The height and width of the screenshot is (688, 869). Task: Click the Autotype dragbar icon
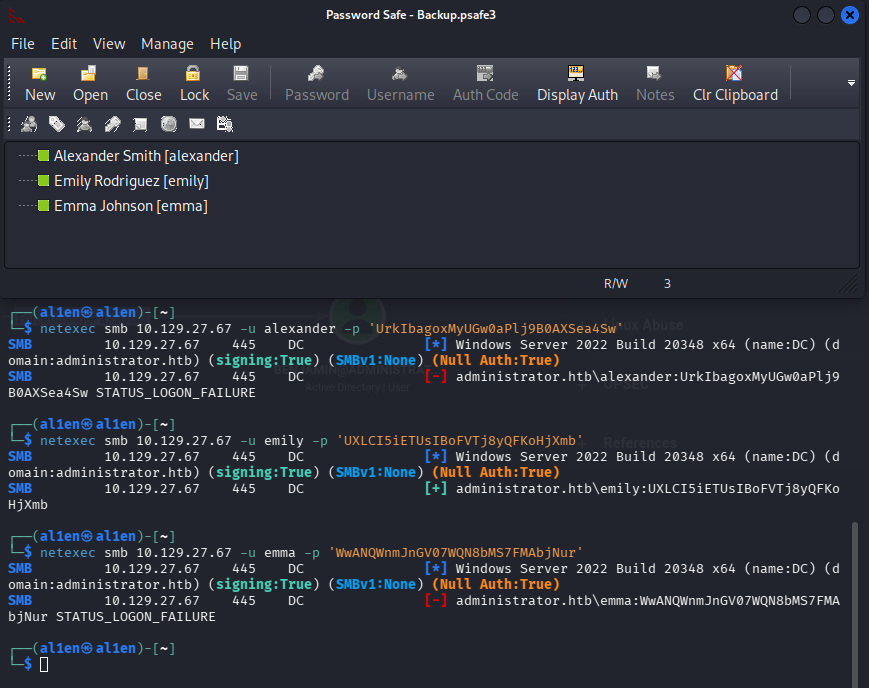pos(224,124)
